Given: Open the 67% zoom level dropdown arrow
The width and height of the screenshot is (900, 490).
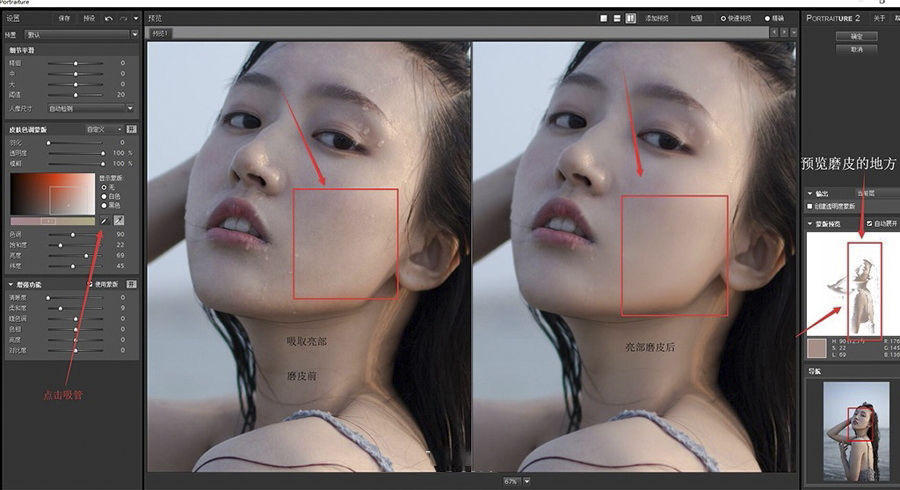Looking at the screenshot, I should pos(526,481).
